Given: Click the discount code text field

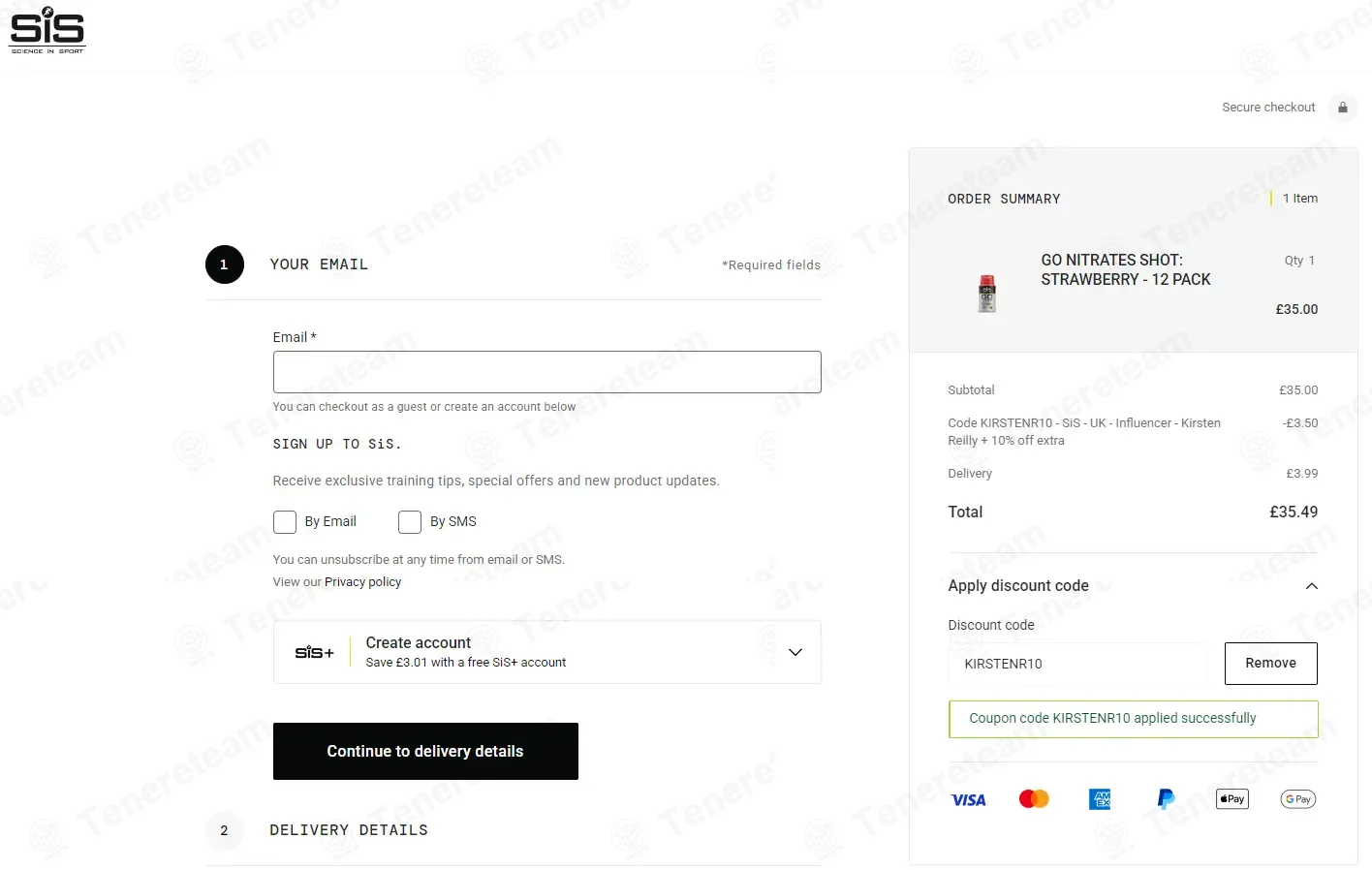Looking at the screenshot, I should pyautogui.click(x=1077, y=664).
